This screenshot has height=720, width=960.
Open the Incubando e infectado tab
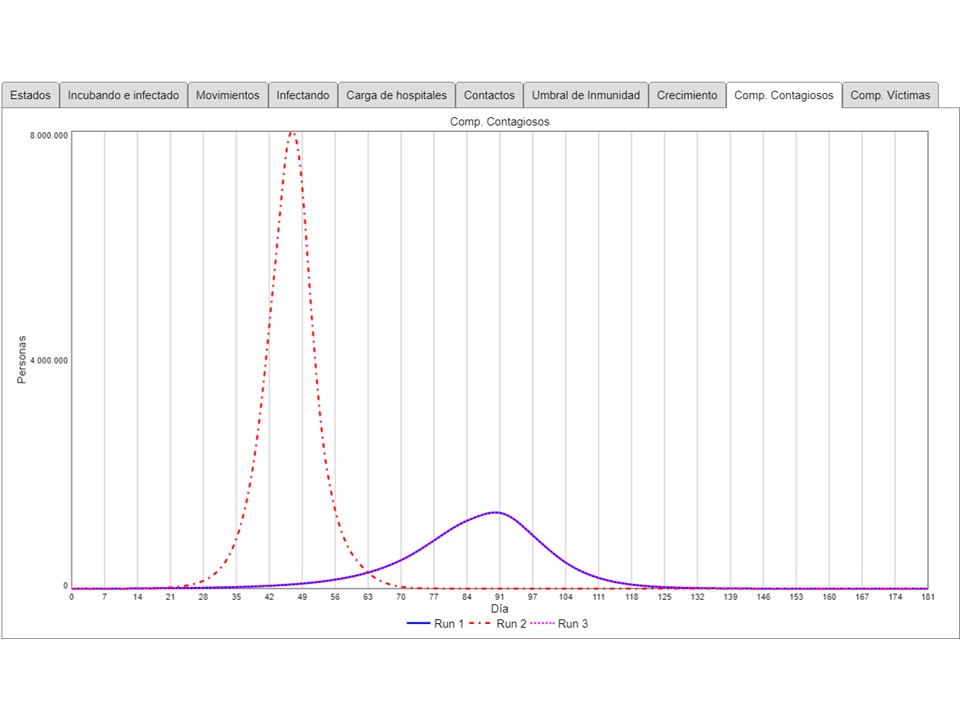(123, 95)
